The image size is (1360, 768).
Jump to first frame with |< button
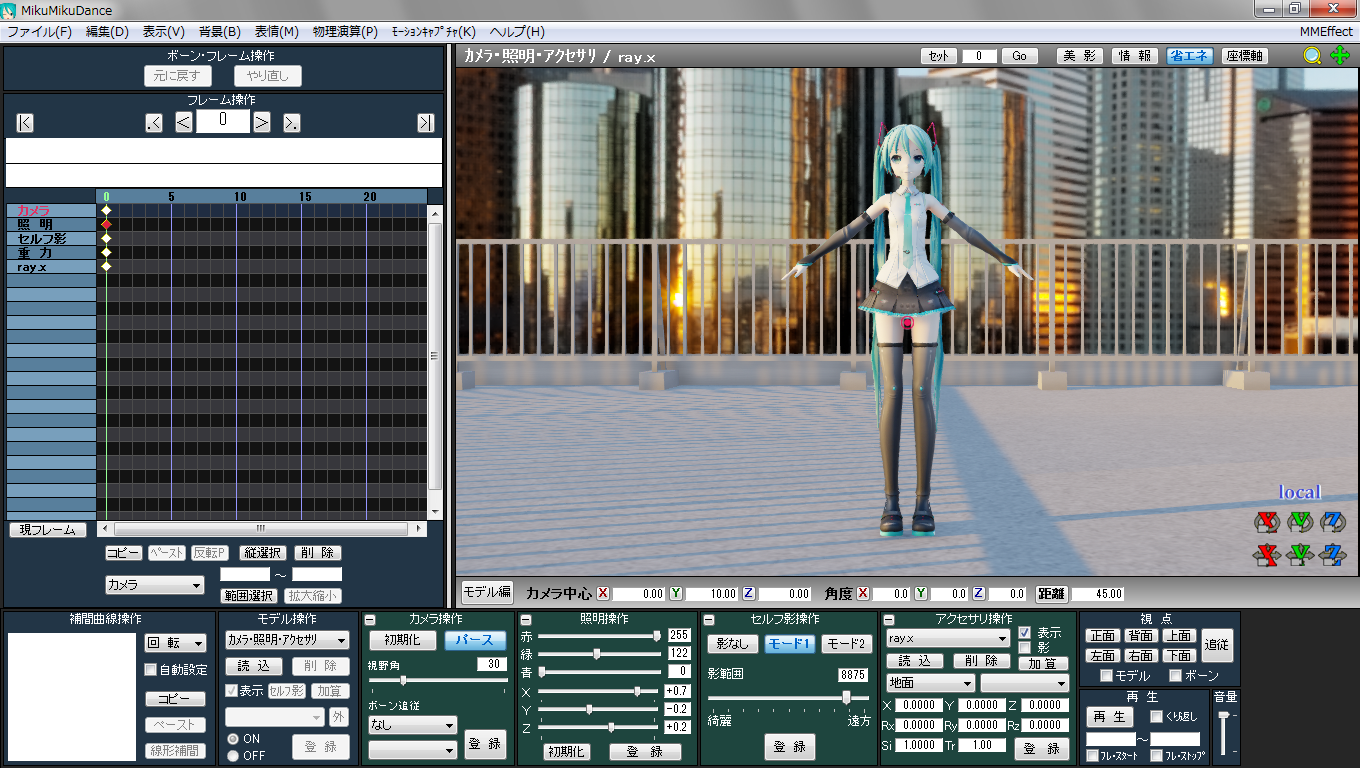pyautogui.click(x=25, y=123)
